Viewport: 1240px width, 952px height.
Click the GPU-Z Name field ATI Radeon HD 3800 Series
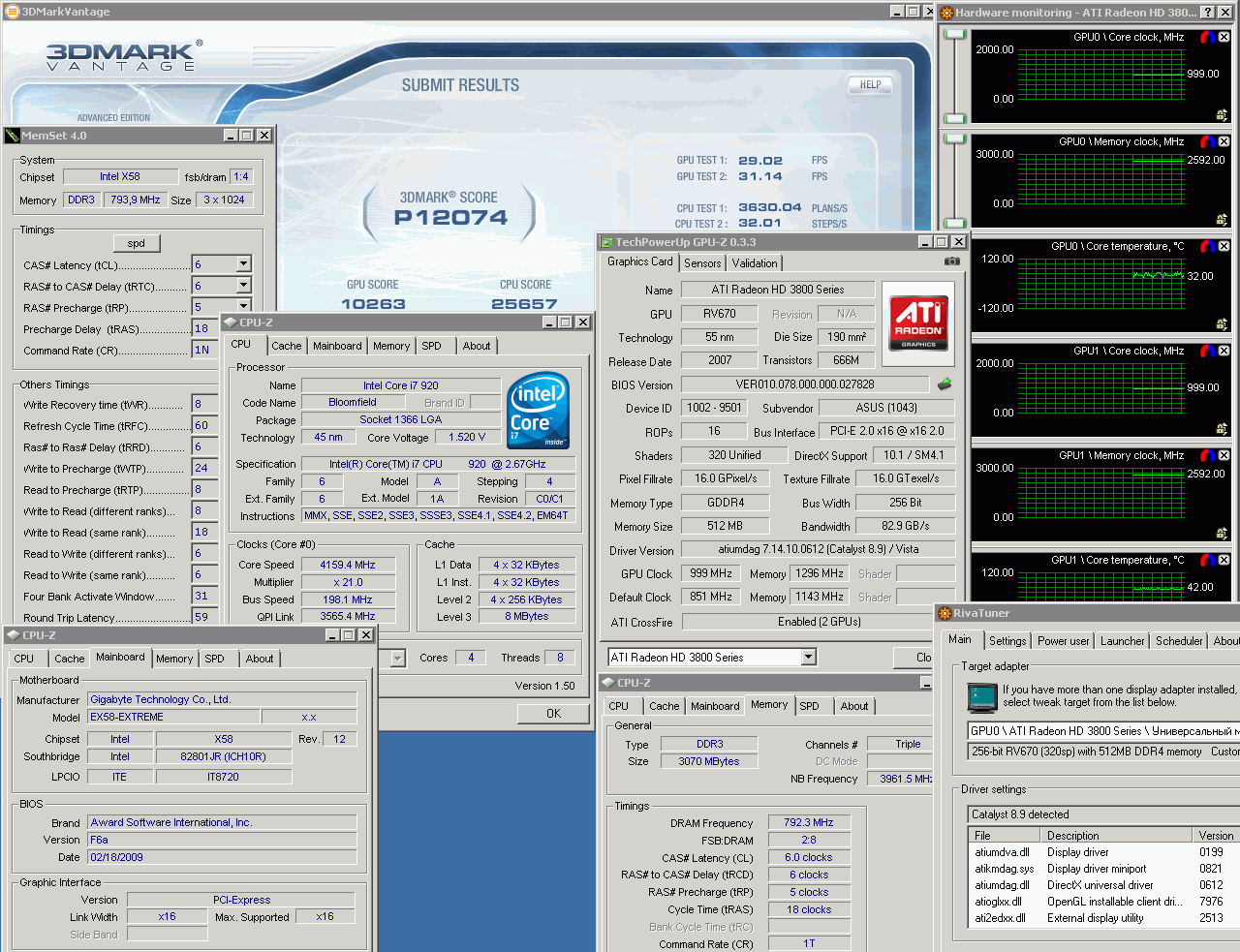click(778, 290)
